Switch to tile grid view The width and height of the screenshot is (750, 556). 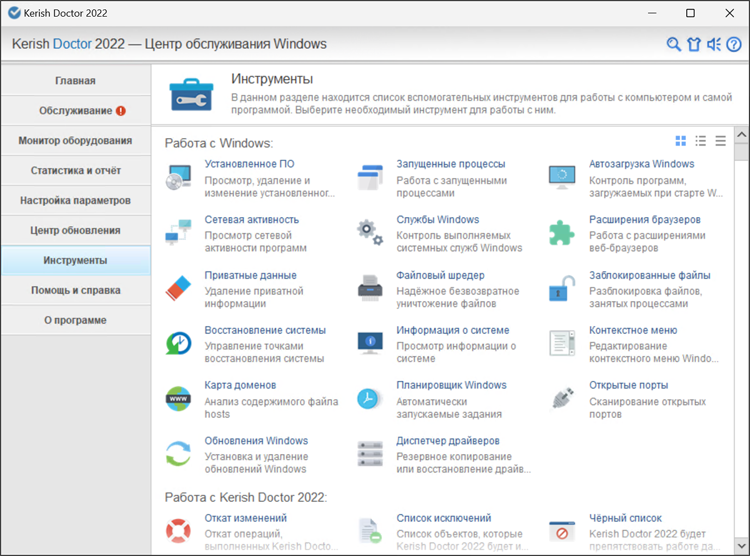[x=681, y=141]
